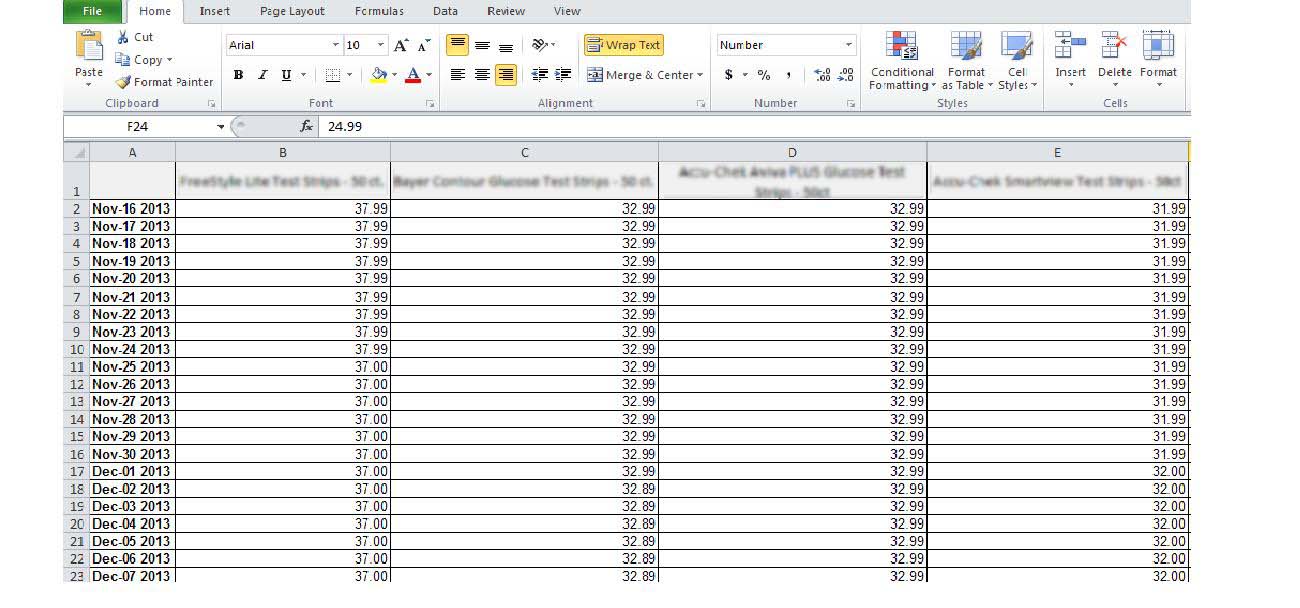Screen dimensions: 1300x608
Task: Select cell with date Nov-25 2013
Action: pos(132,367)
